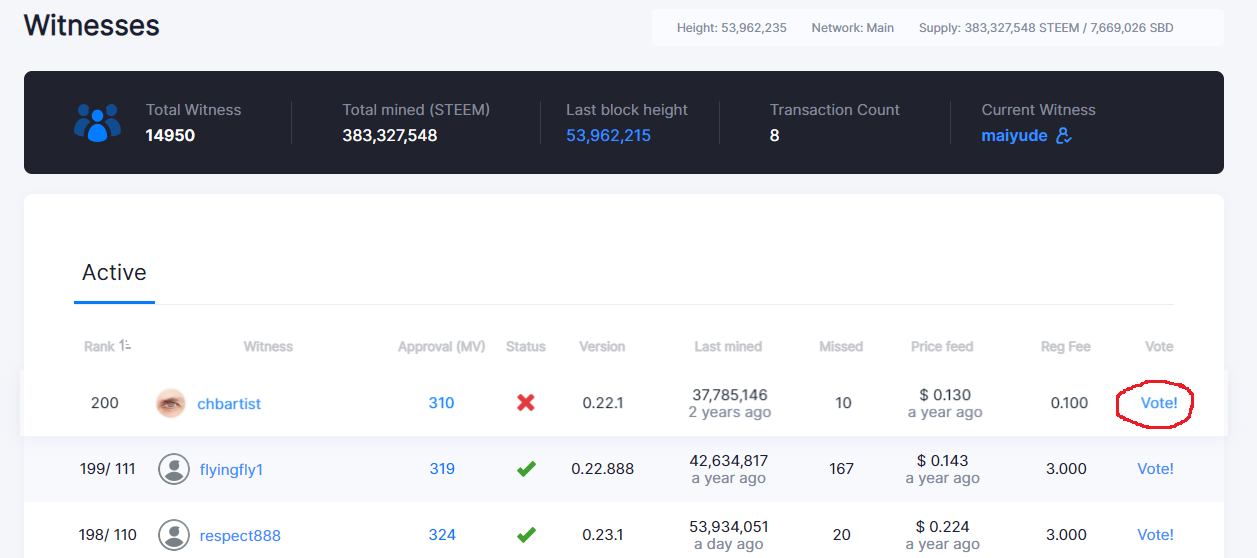Open last block height 53,962,215
The image size is (1257, 558).
(608, 135)
